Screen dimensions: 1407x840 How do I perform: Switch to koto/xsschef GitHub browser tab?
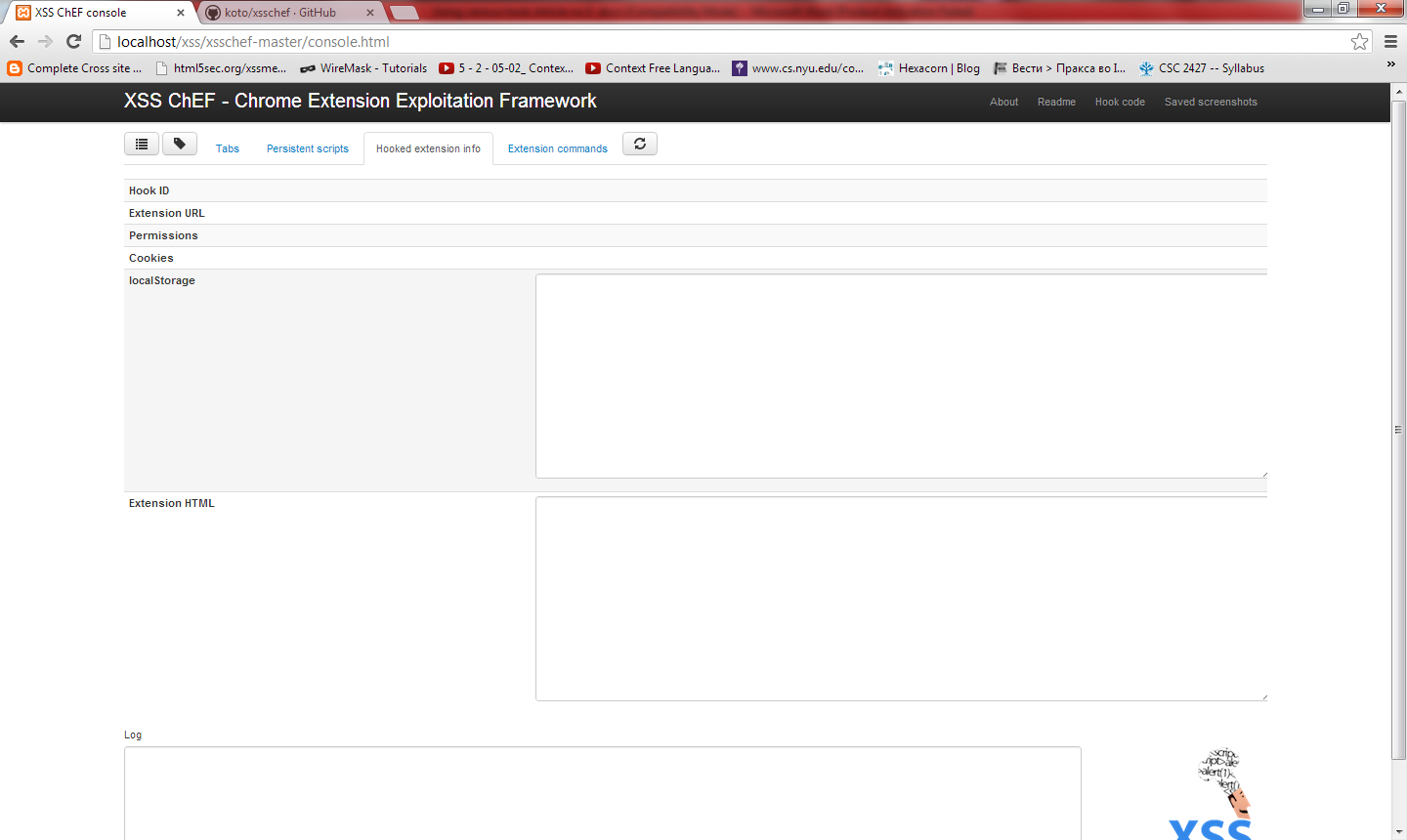coord(289,13)
